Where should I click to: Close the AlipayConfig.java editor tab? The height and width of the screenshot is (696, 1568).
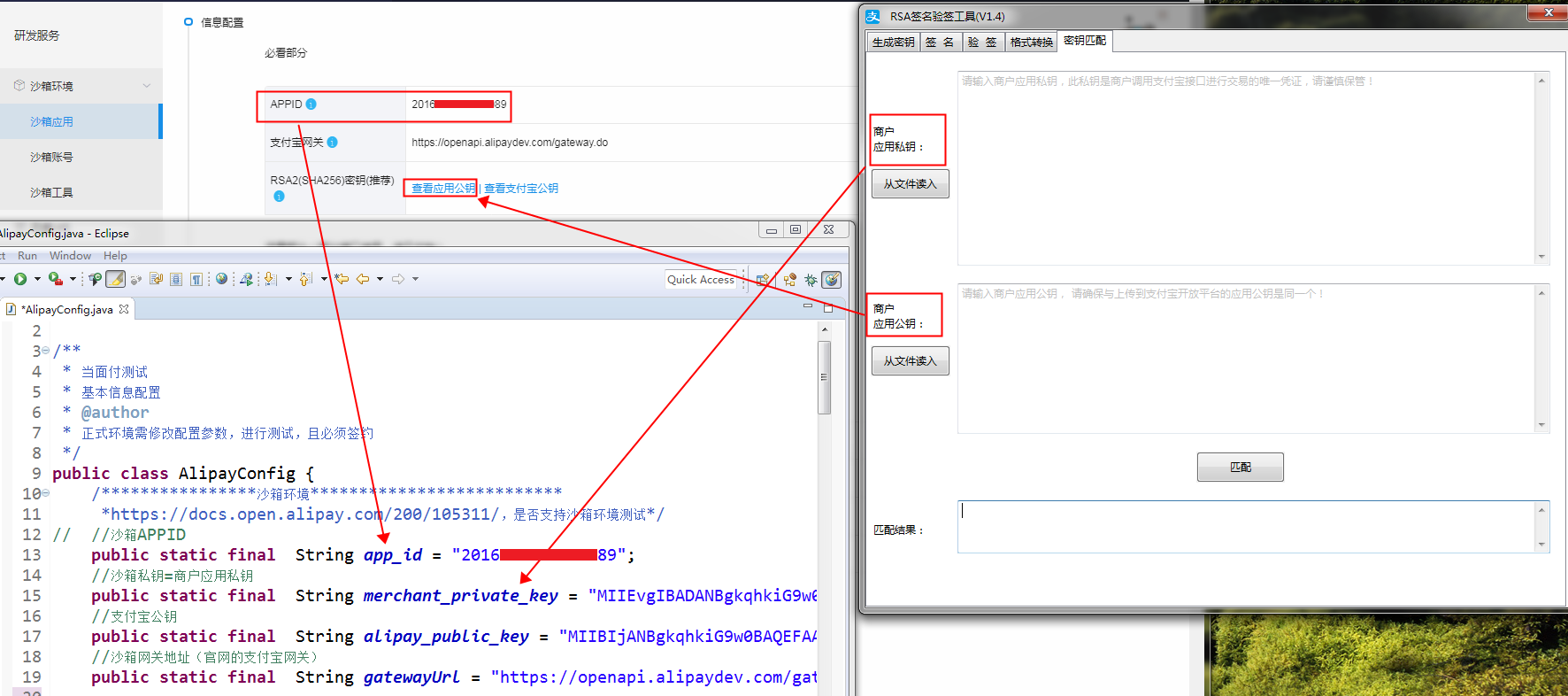tap(124, 309)
